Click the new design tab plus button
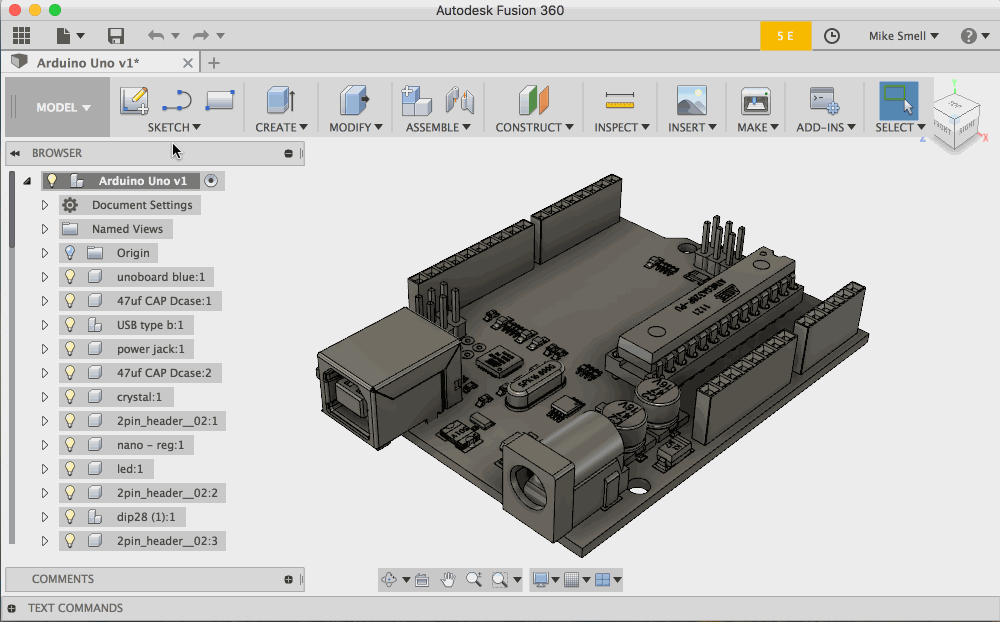The image size is (1000, 622). pos(213,63)
